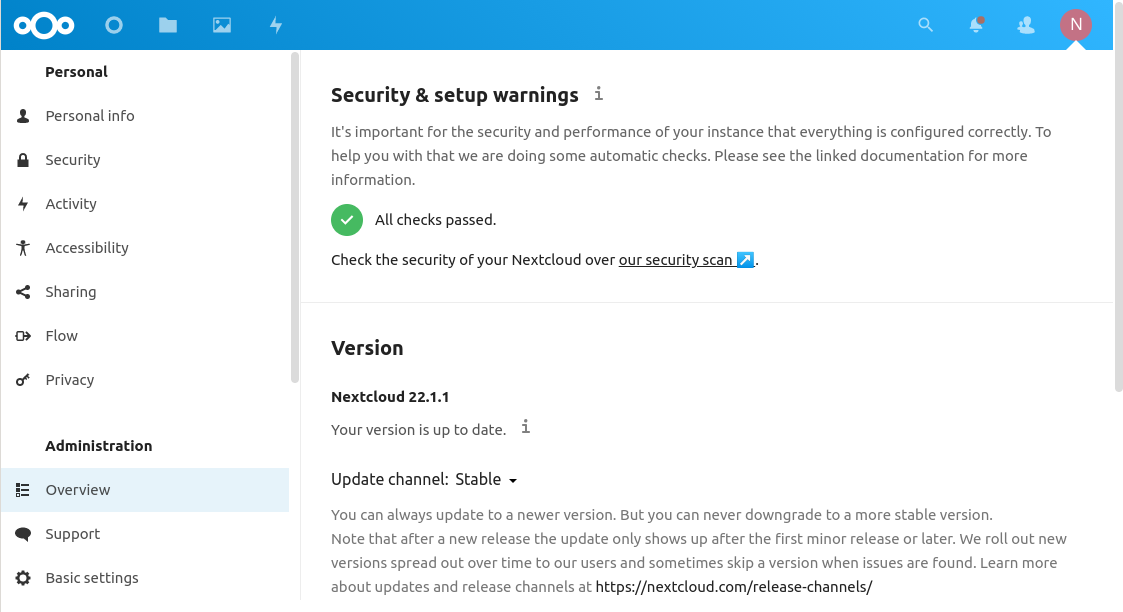This screenshot has height=612, width=1123.
Task: Click the 'Your version is up to date.' text
Action: tap(418, 429)
